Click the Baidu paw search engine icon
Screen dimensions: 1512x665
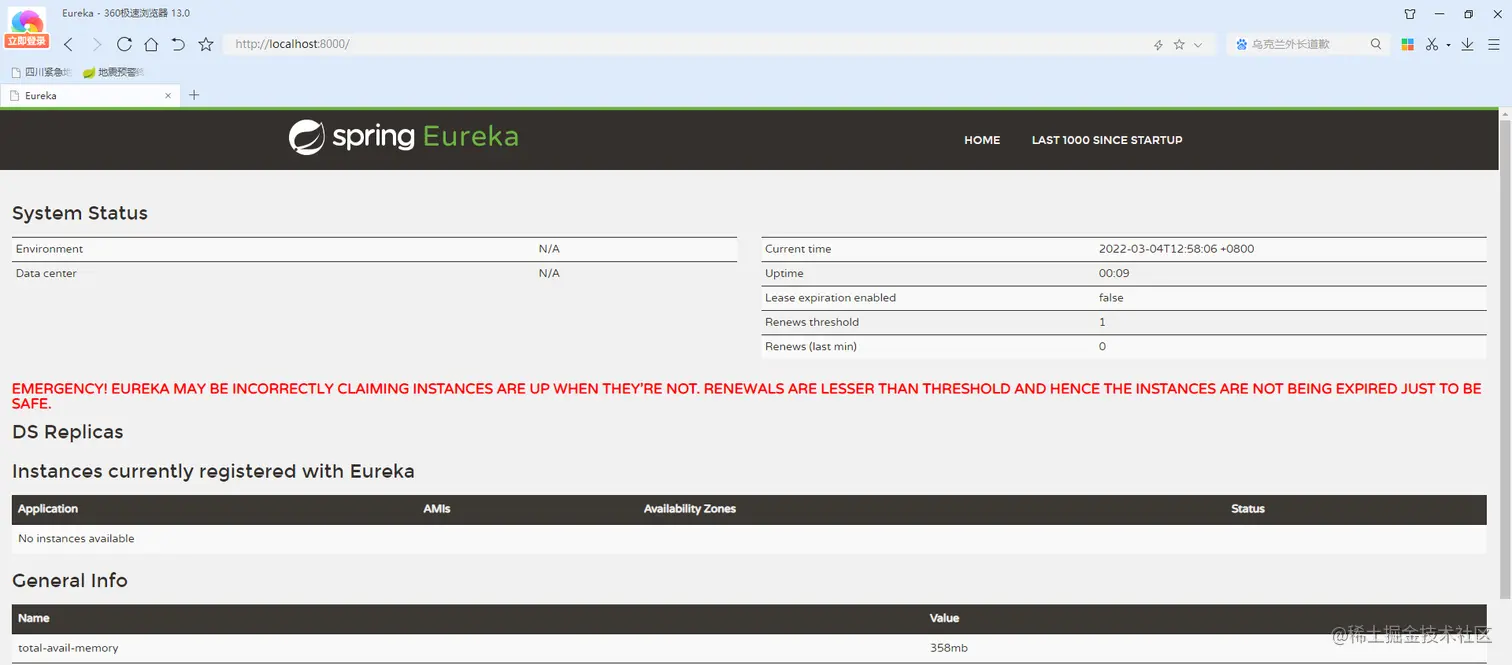pyautogui.click(x=1242, y=44)
